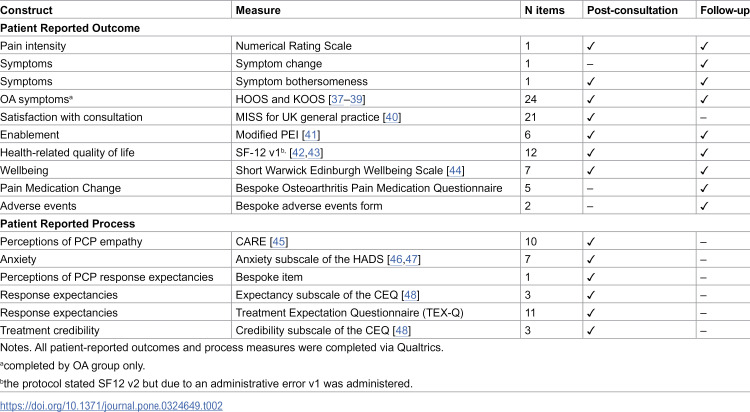Open citation 41 beside Modified PEI

[x=311, y=134]
